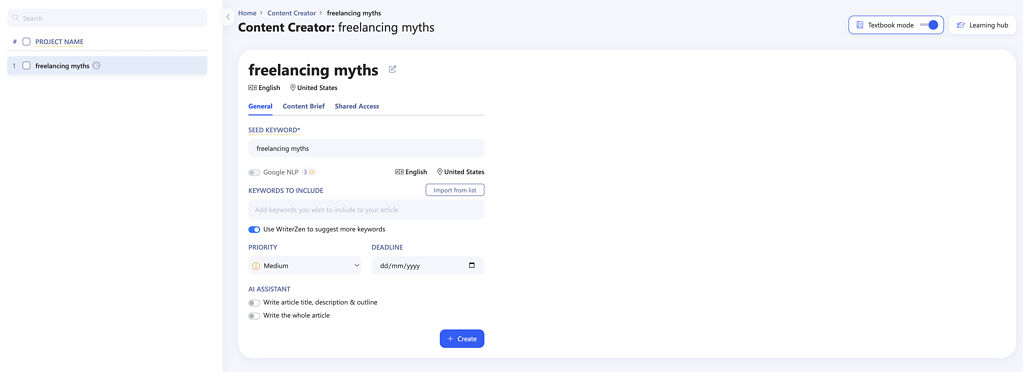Go to Content Creator breadcrumb link
This screenshot has height=372, width=1023.
292,13
